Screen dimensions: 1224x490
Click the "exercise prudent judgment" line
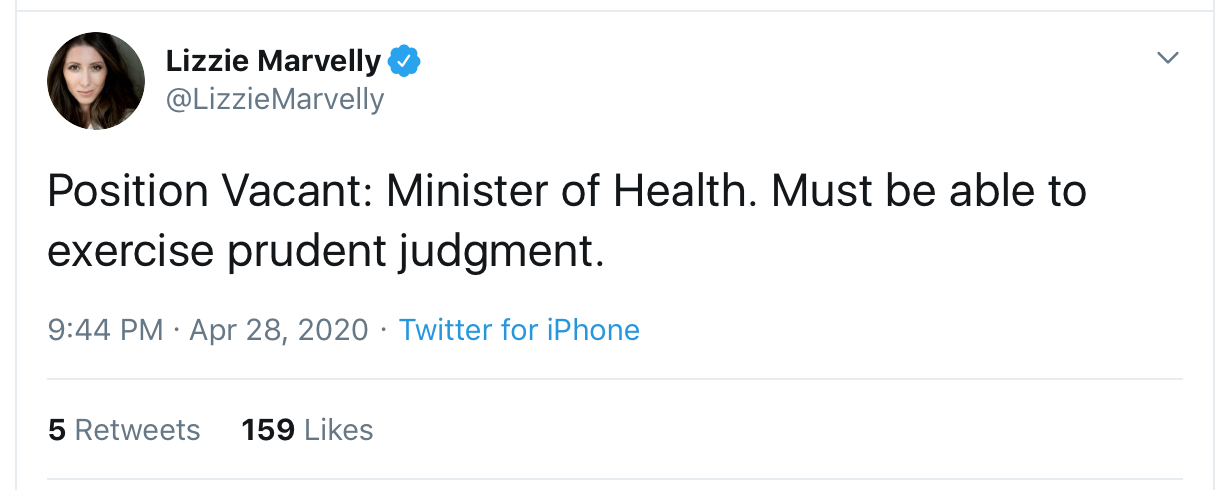pos(326,252)
